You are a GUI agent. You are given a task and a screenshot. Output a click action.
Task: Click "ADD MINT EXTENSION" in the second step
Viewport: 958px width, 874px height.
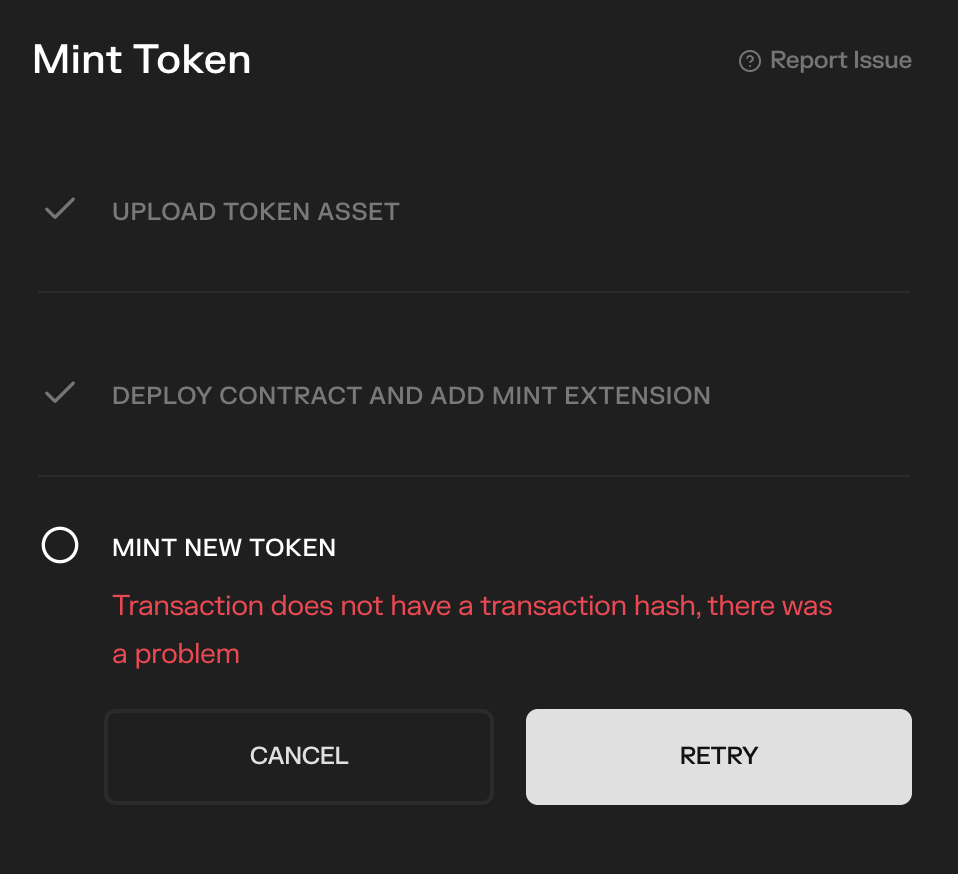(x=571, y=395)
